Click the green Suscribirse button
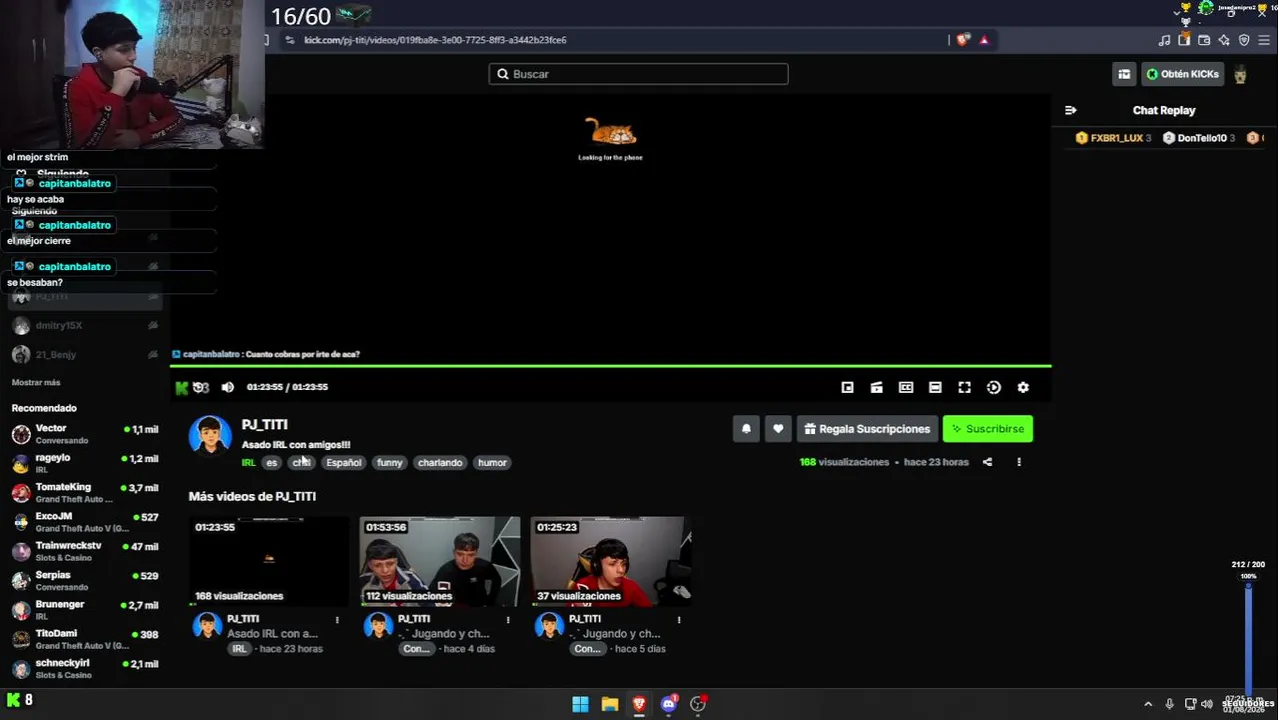 [x=988, y=429]
